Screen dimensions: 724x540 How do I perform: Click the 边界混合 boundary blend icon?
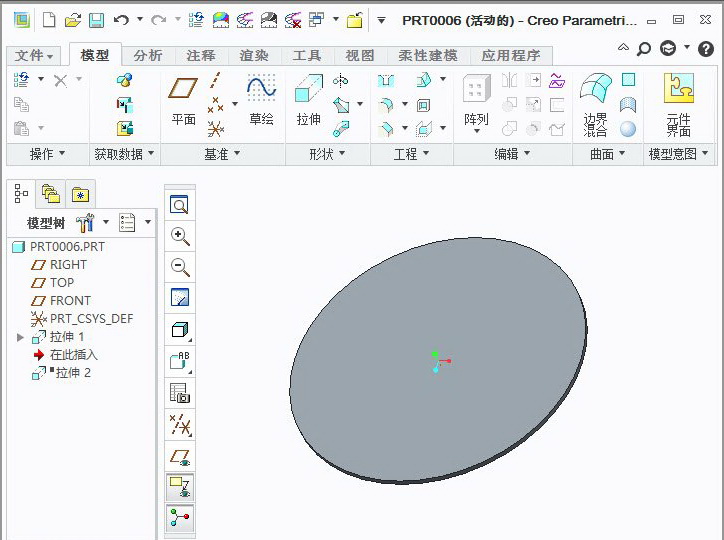click(x=595, y=104)
